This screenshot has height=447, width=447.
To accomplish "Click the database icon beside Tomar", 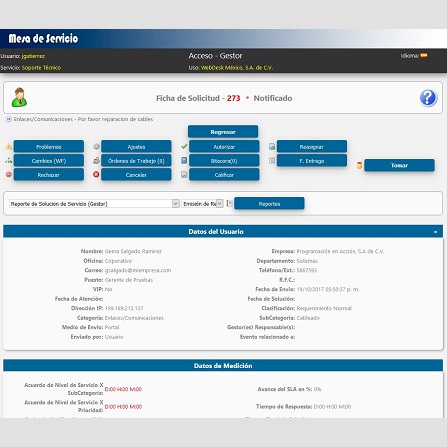I will pos(359,165).
